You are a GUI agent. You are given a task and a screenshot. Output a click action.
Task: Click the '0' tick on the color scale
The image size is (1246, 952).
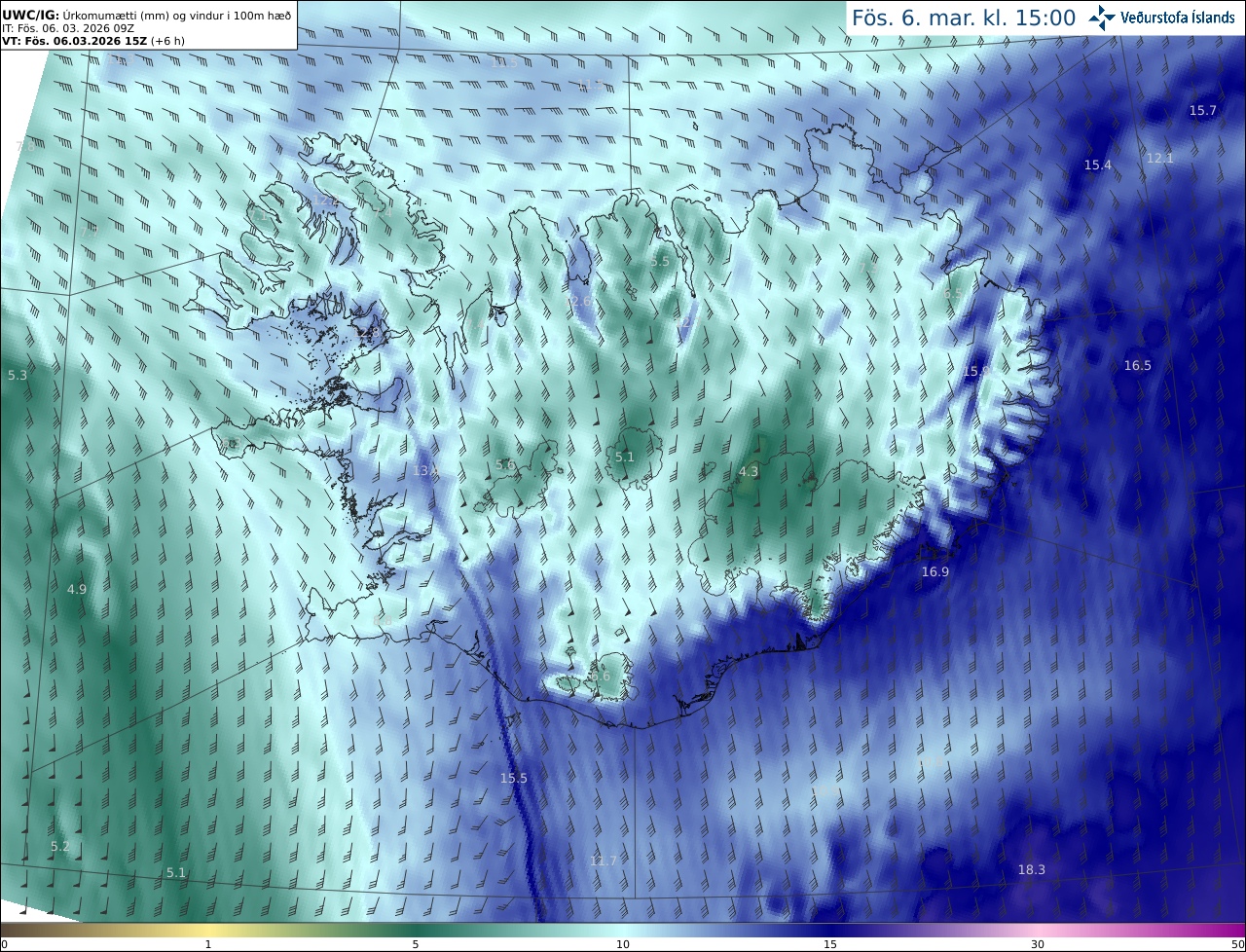pyautogui.click(x=4, y=945)
